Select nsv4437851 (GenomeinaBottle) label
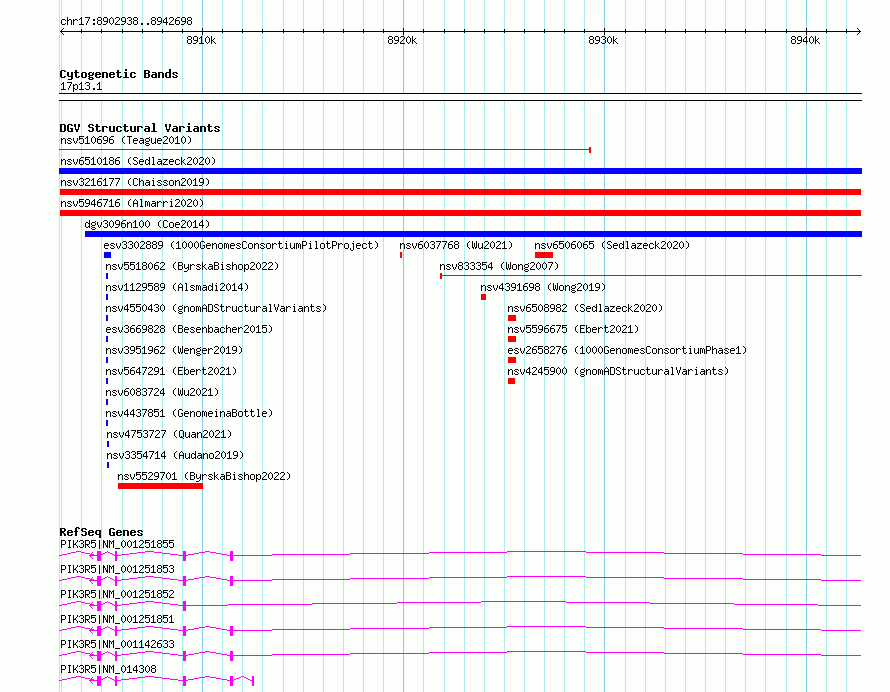Screen dimensions: 890x692 pyautogui.click(x=189, y=413)
